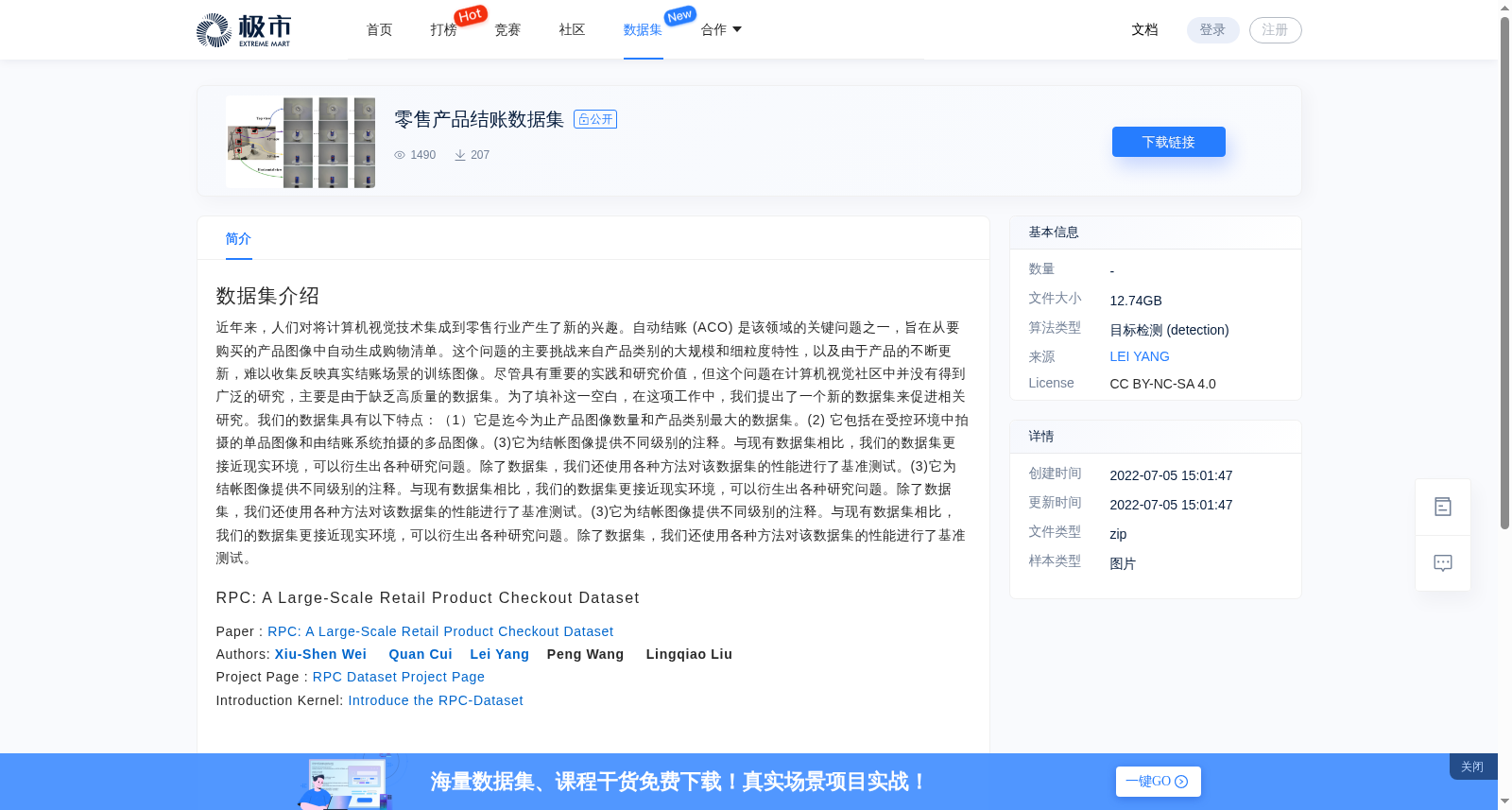
Task: Open the 打榜 leaderboard menu item
Action: click(443, 30)
